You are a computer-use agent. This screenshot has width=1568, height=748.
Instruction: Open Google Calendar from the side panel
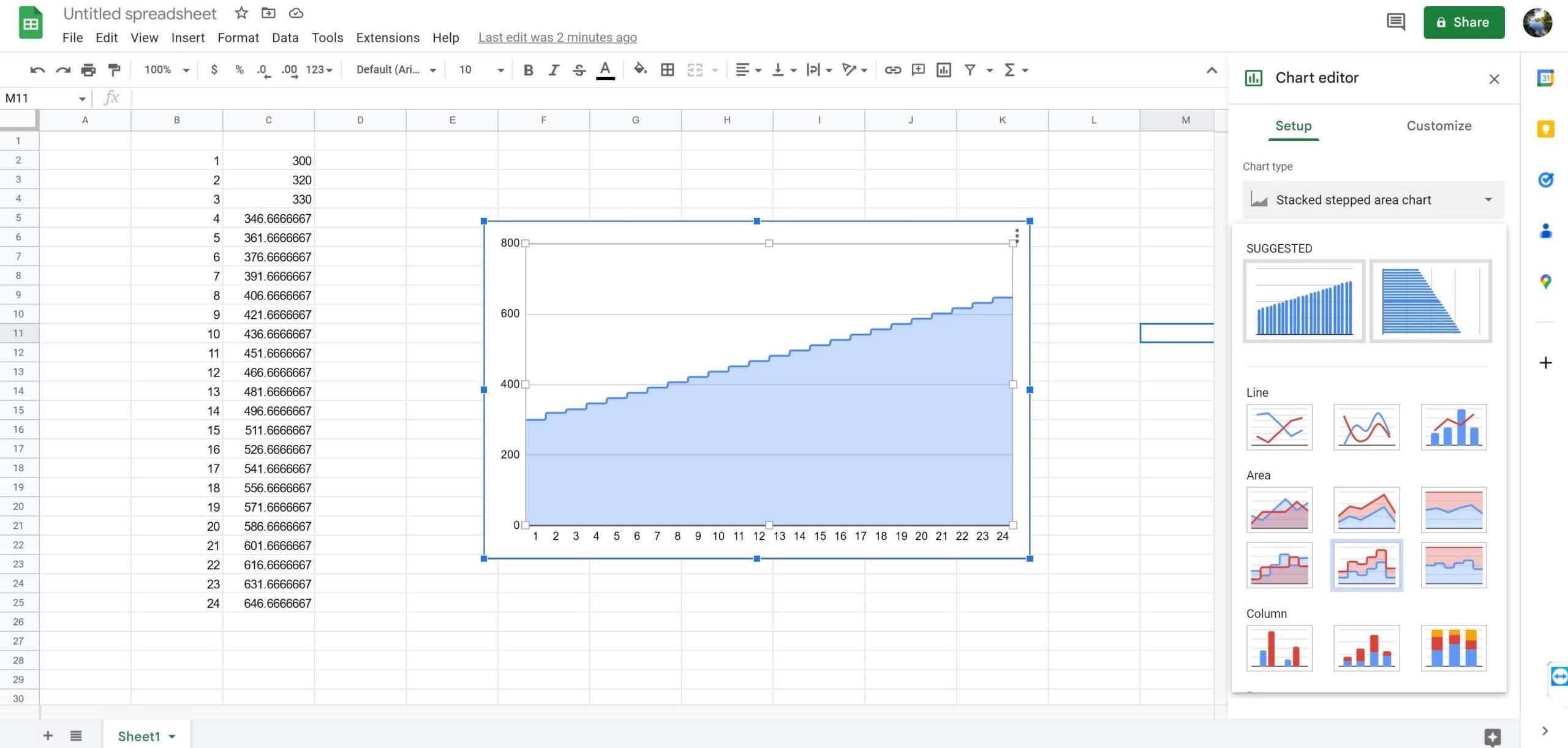pyautogui.click(x=1546, y=79)
